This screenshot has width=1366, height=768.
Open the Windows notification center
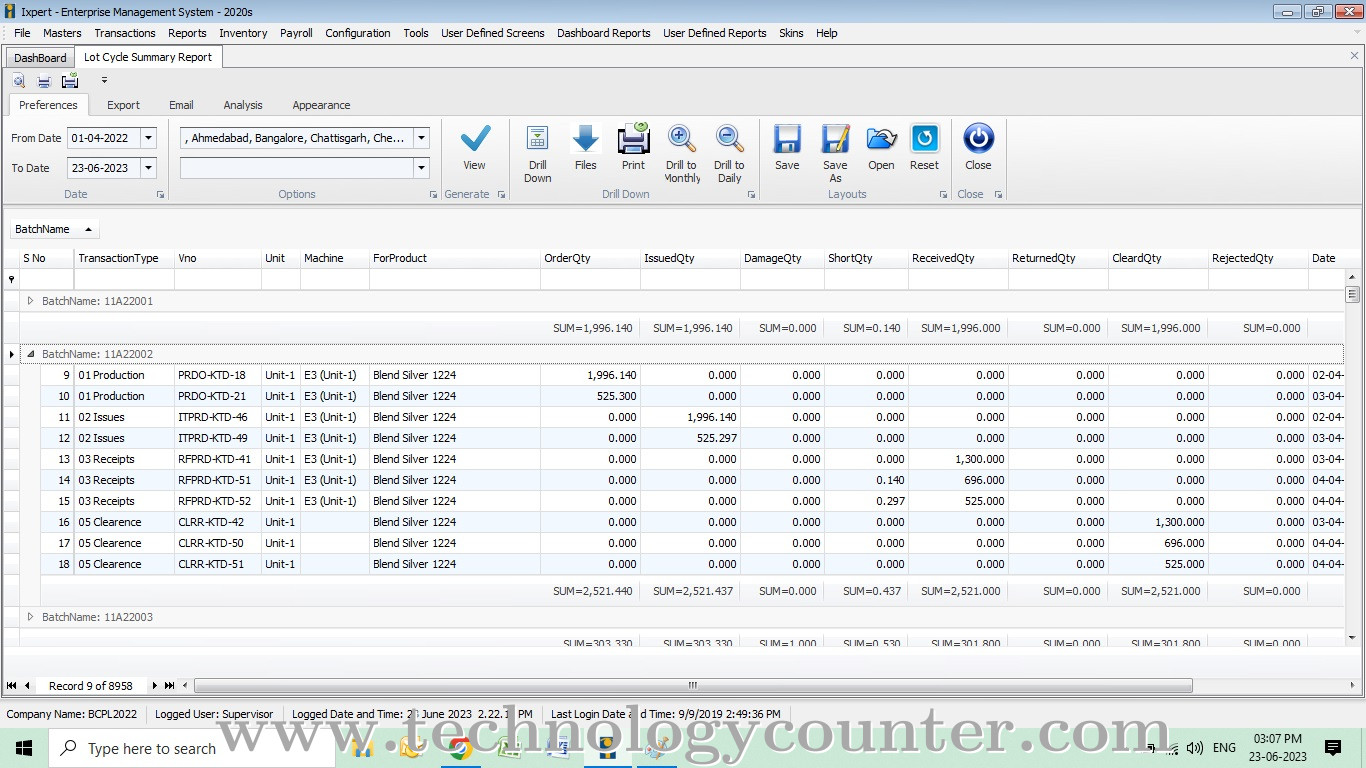[1333, 748]
